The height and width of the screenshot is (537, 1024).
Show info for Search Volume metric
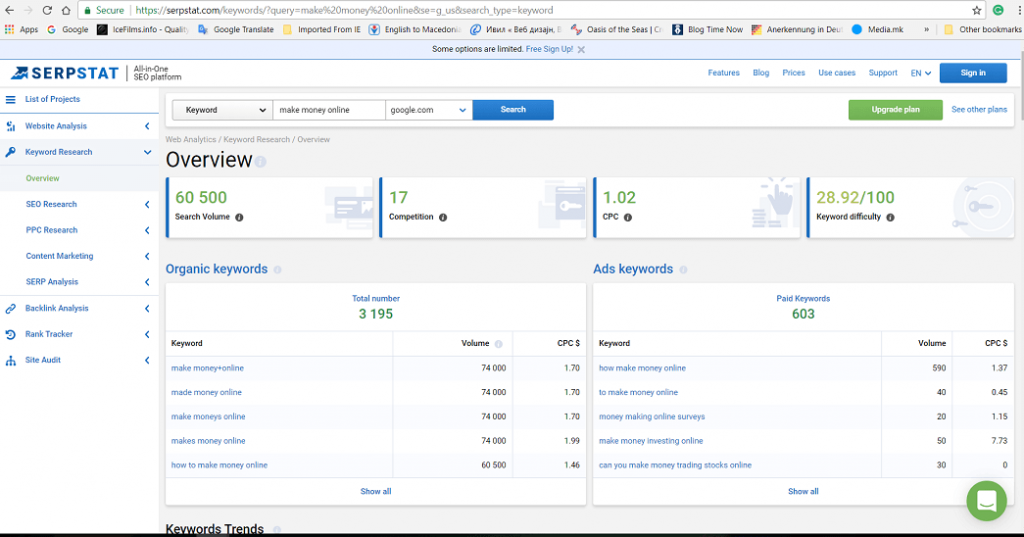[239, 218]
